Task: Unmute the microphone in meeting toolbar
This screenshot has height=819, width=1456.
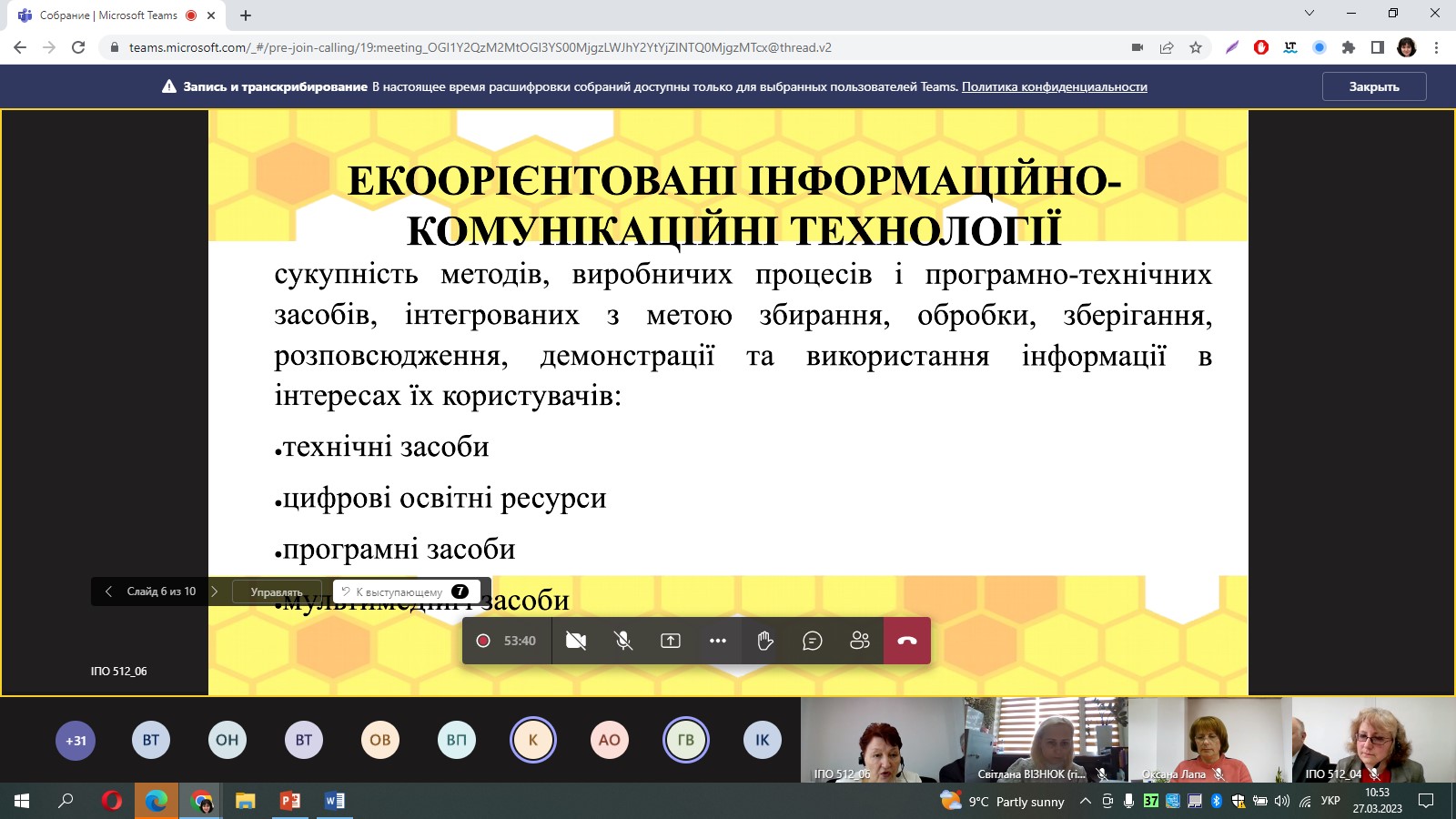Action: coord(623,641)
